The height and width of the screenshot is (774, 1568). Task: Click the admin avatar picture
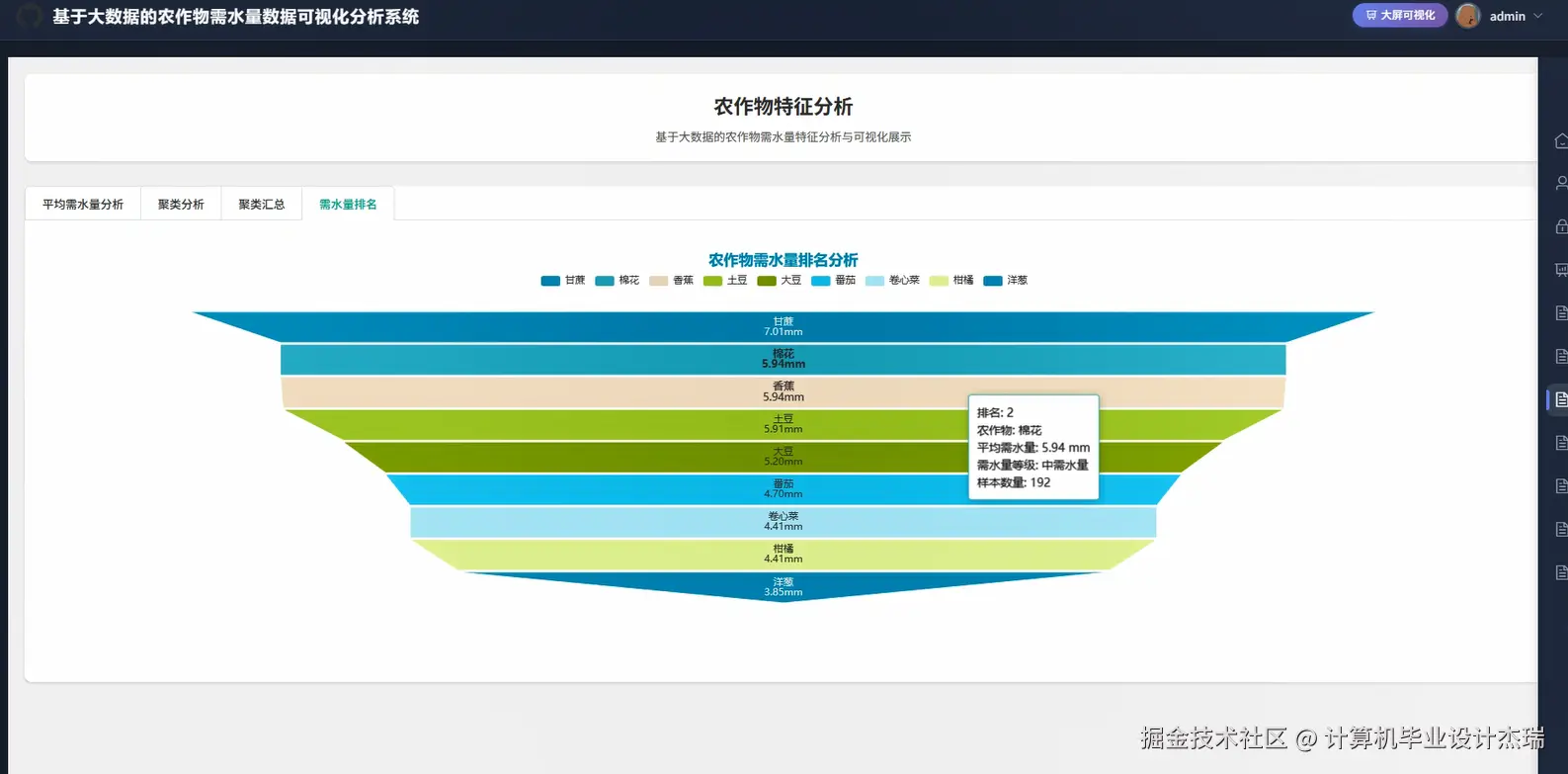(x=1468, y=16)
